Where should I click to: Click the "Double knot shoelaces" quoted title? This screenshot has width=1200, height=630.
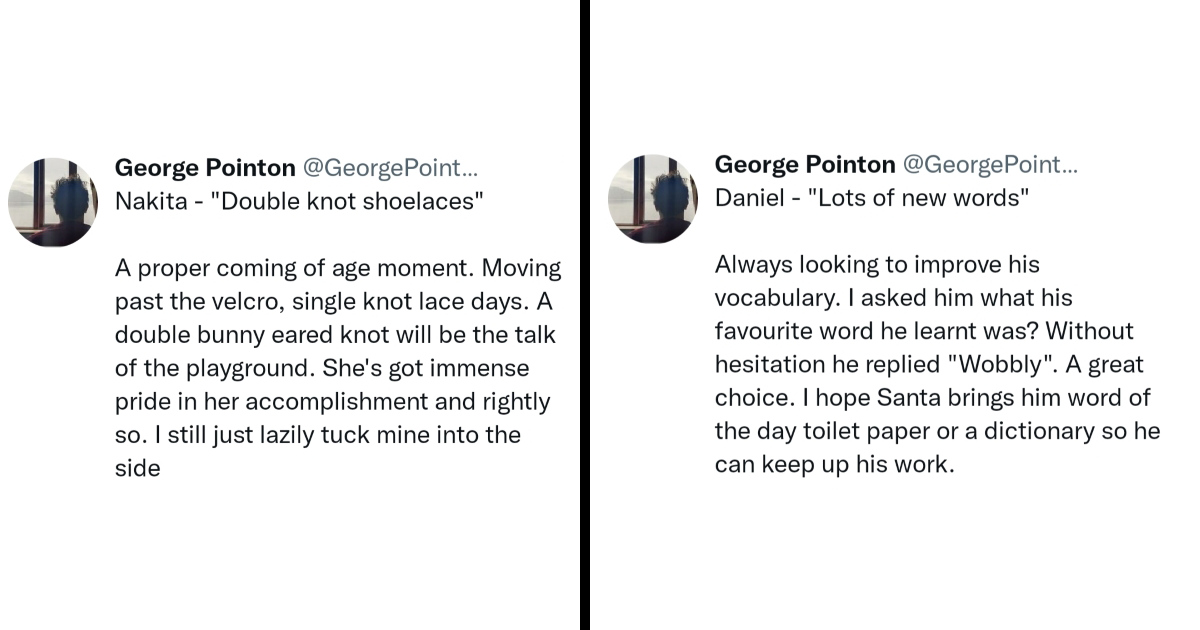point(351,201)
